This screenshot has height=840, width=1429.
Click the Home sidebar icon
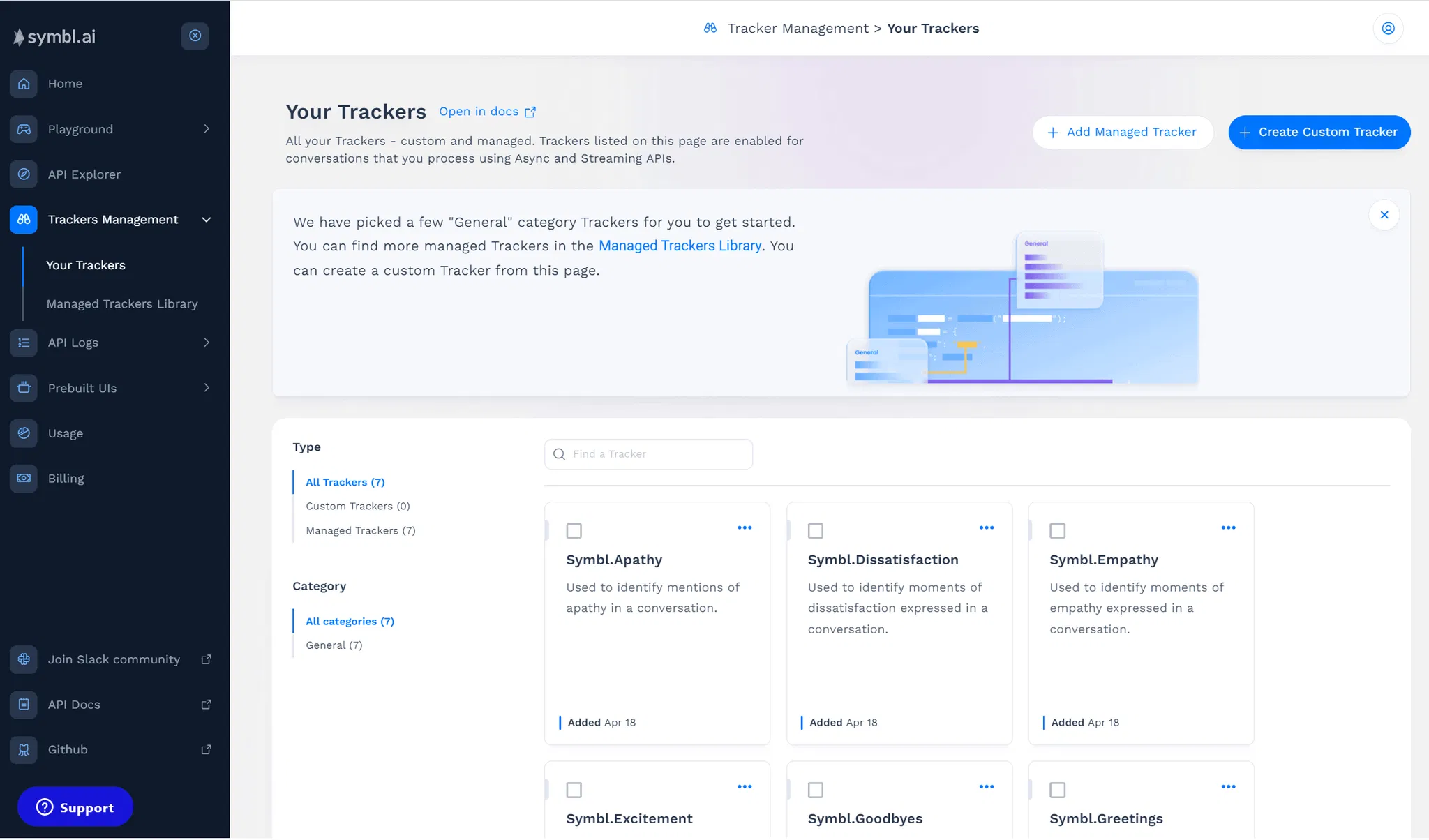tap(24, 84)
